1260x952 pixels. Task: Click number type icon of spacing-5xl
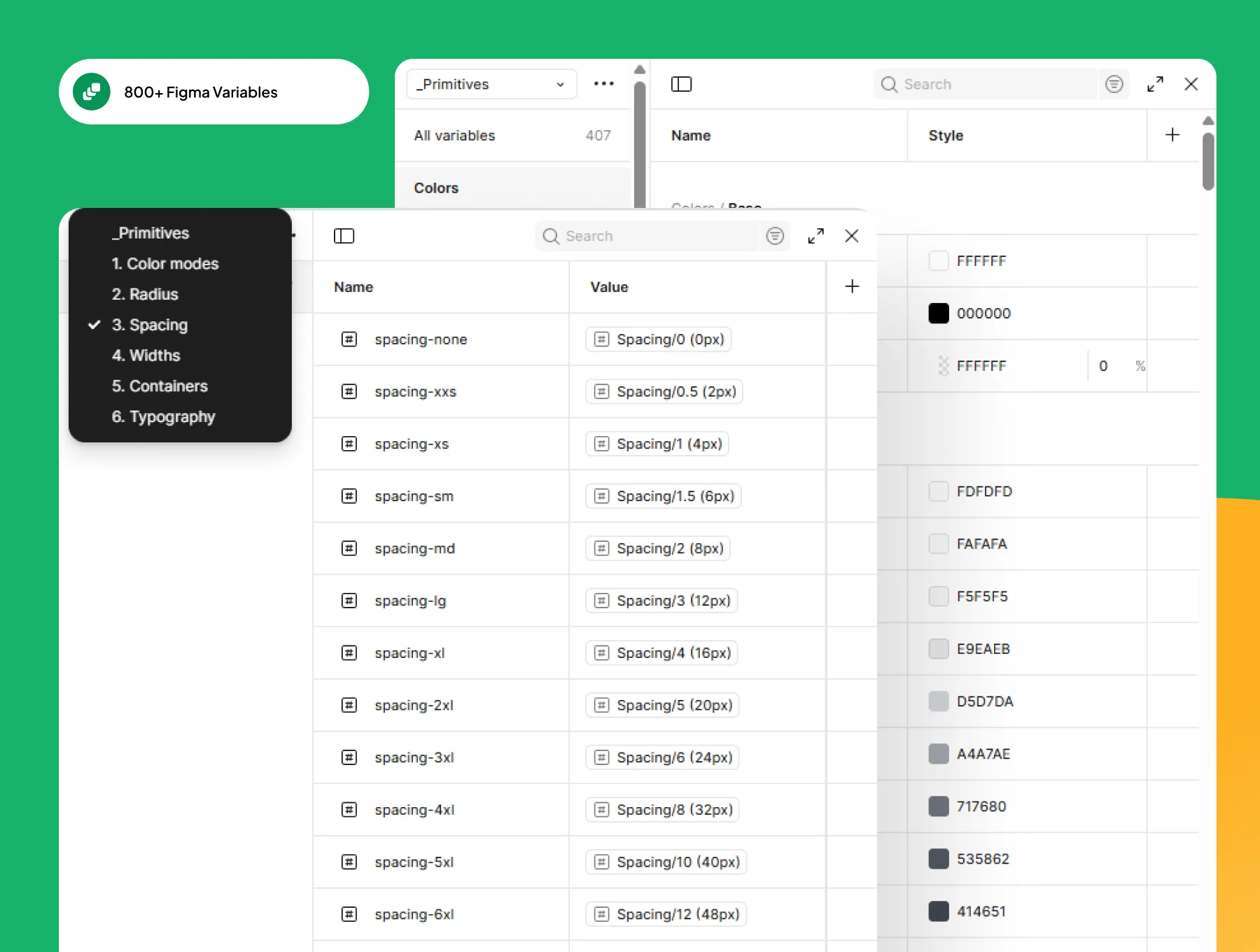click(x=349, y=862)
